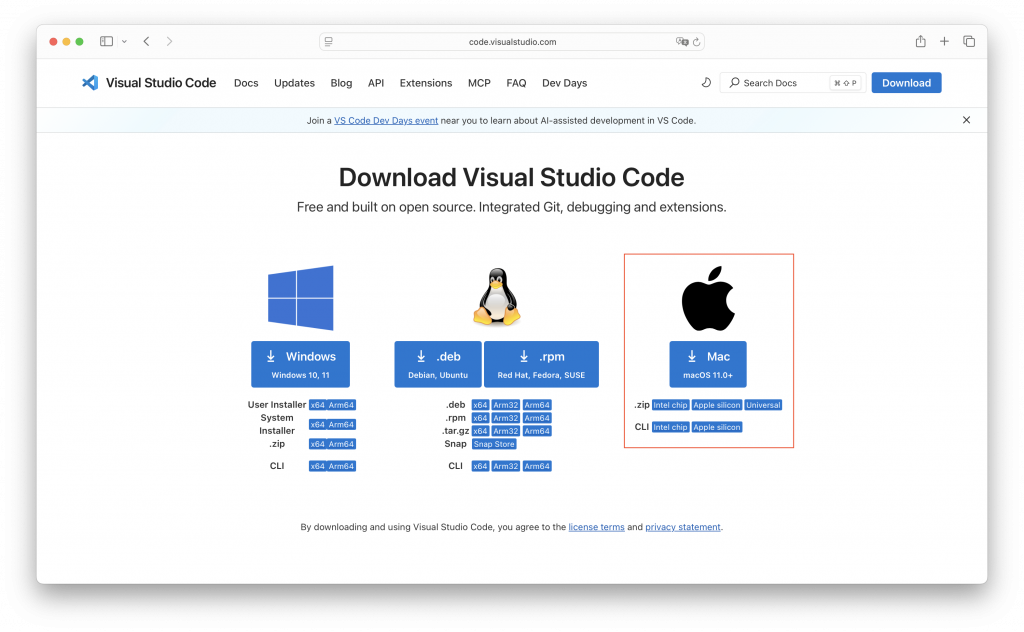Reload the page with the refresh icon
Image resolution: width=1024 pixels, height=632 pixels.
(x=697, y=42)
